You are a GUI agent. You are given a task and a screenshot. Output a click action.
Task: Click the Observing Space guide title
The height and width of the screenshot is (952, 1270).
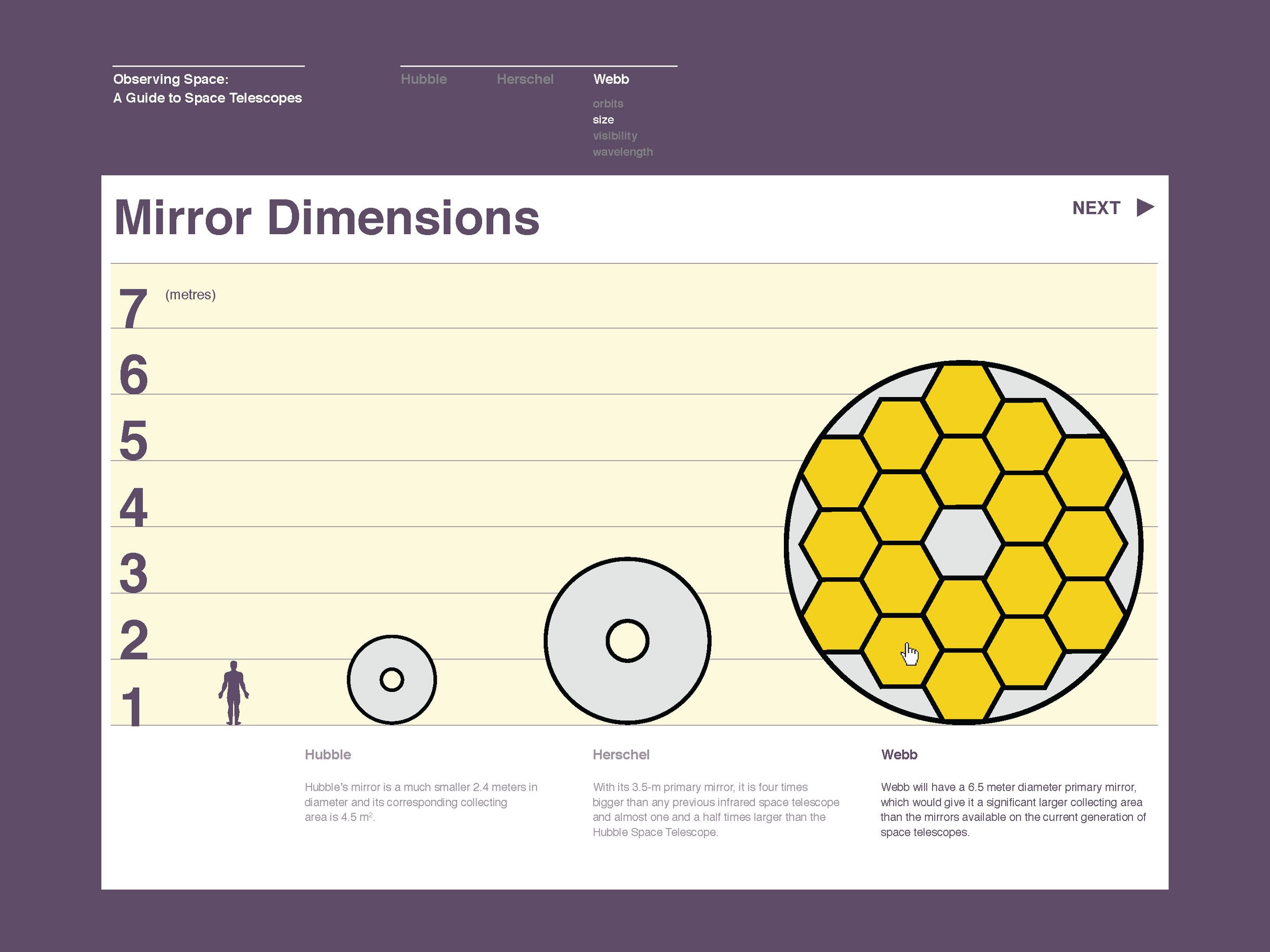[207, 88]
